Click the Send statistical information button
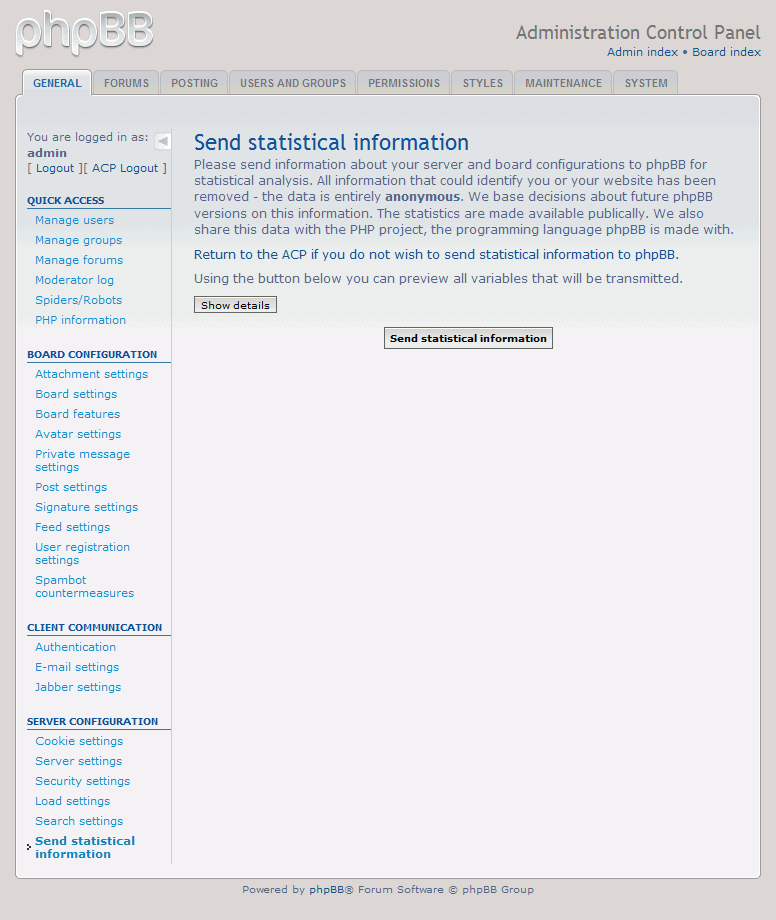Screen dimensions: 776x920 tap(468, 338)
